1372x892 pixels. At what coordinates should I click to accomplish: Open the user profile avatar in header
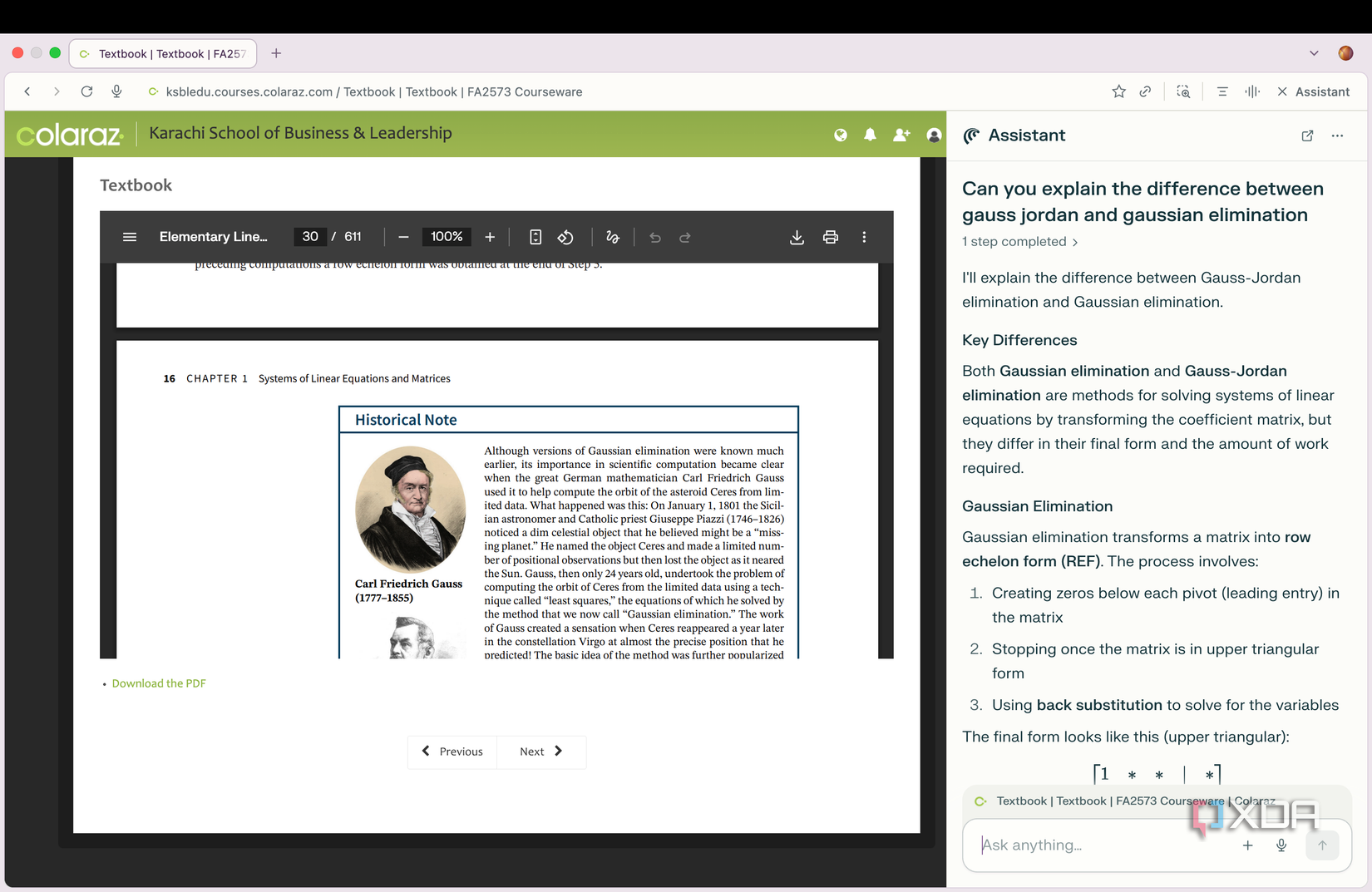(x=934, y=135)
